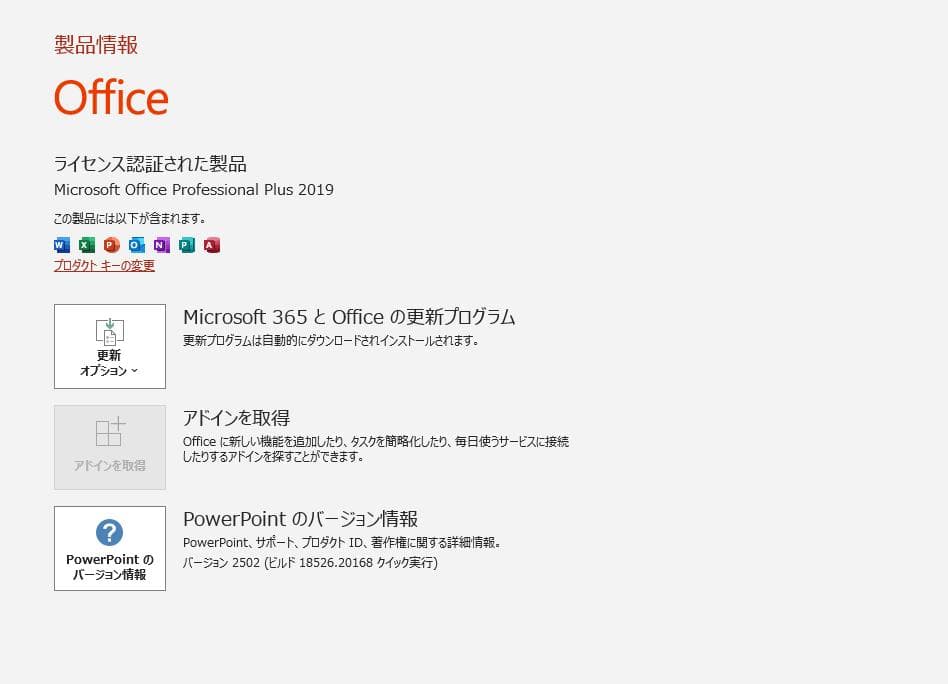The width and height of the screenshot is (948, 684).
Task: Click the question mark version info icon
Action: point(109,533)
